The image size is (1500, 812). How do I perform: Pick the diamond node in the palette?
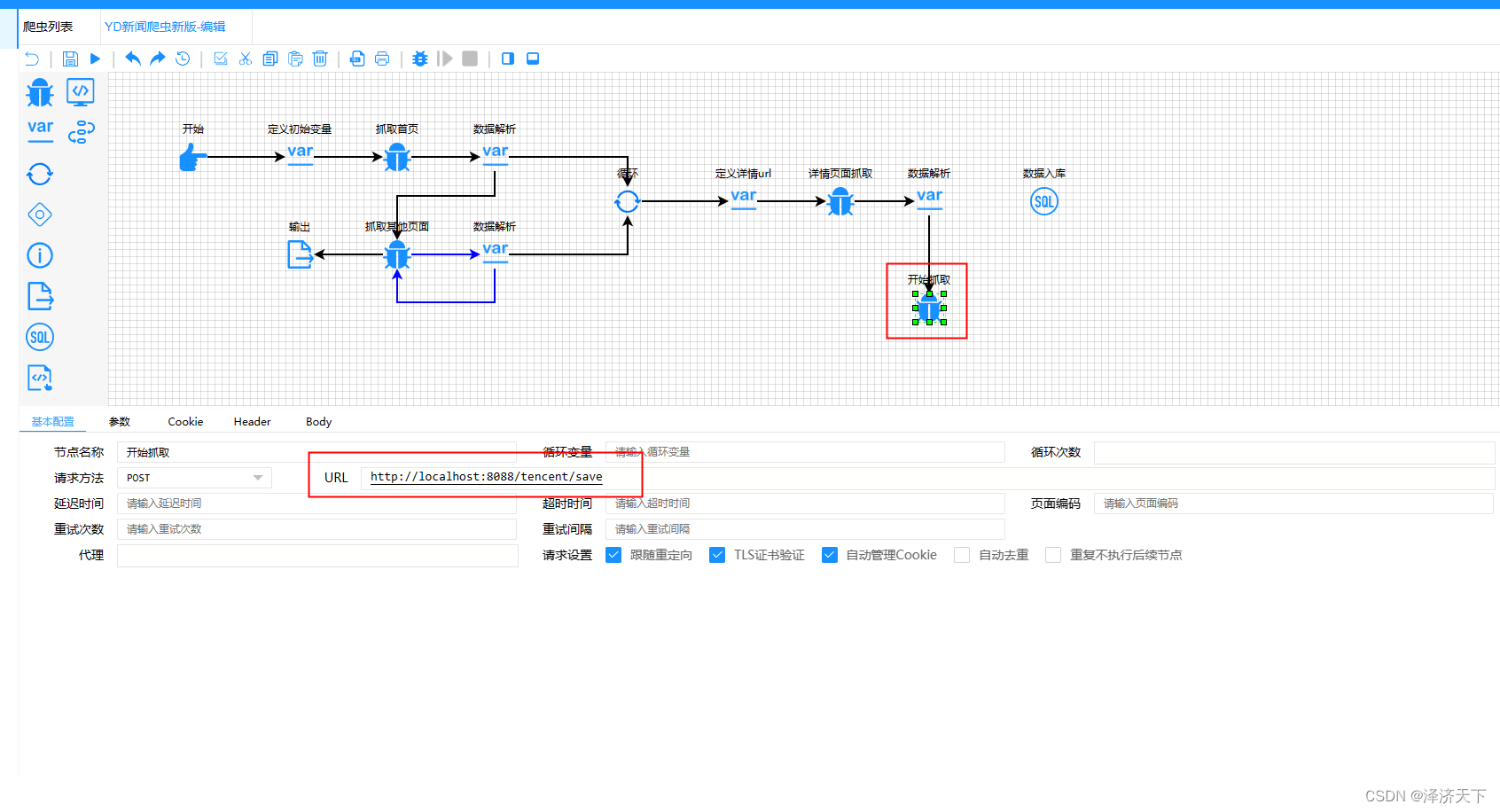coord(40,215)
